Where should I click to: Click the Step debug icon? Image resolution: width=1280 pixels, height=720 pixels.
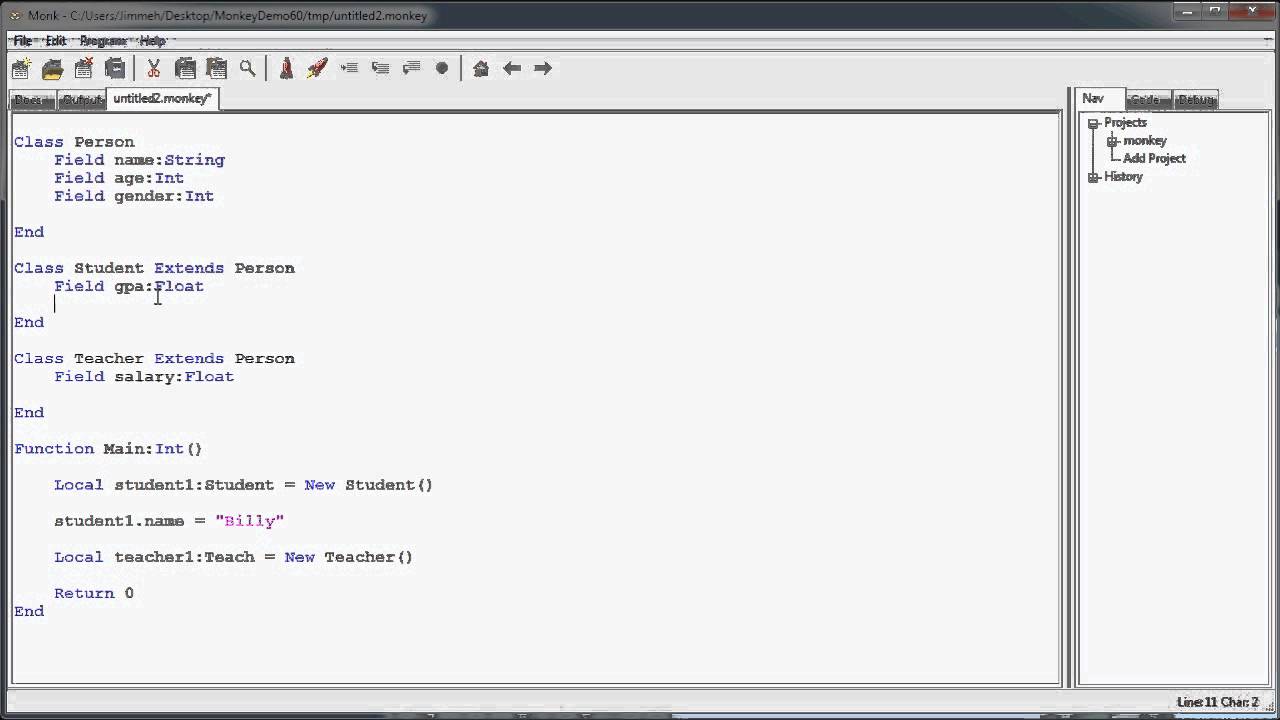(x=349, y=68)
